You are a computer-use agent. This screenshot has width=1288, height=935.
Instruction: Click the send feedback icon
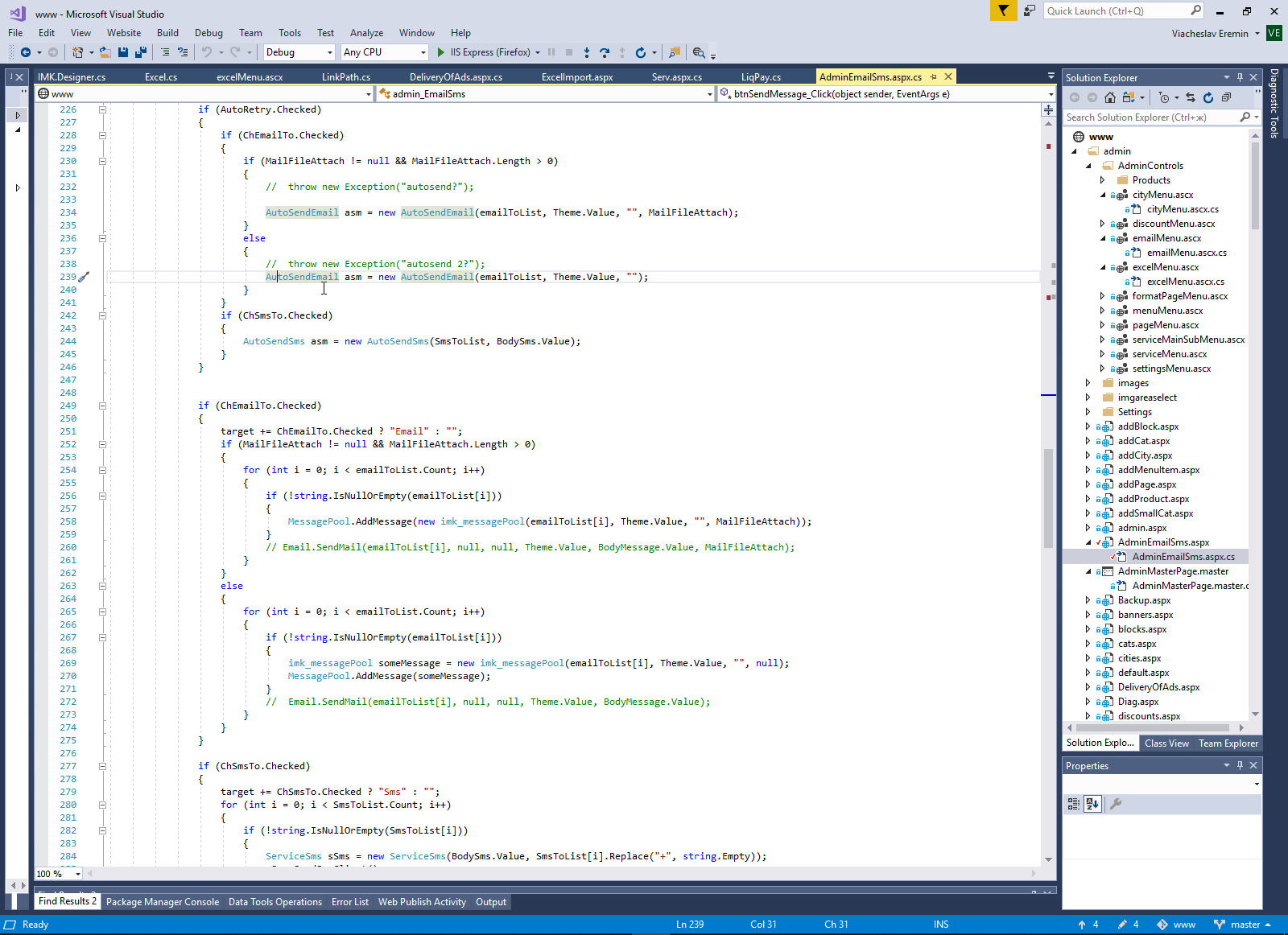(1030, 10)
